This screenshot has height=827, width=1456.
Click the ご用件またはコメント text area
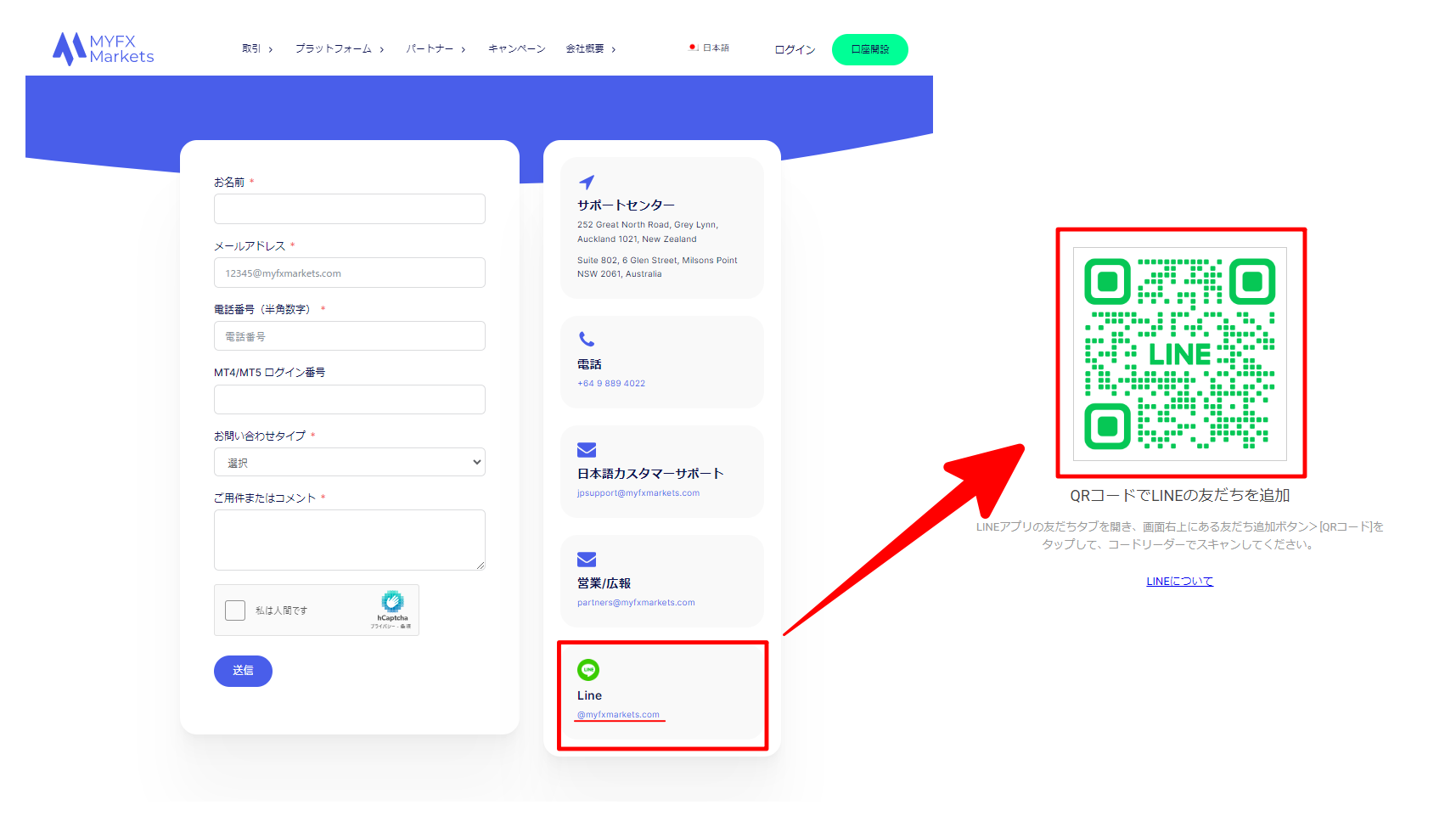pyautogui.click(x=350, y=540)
